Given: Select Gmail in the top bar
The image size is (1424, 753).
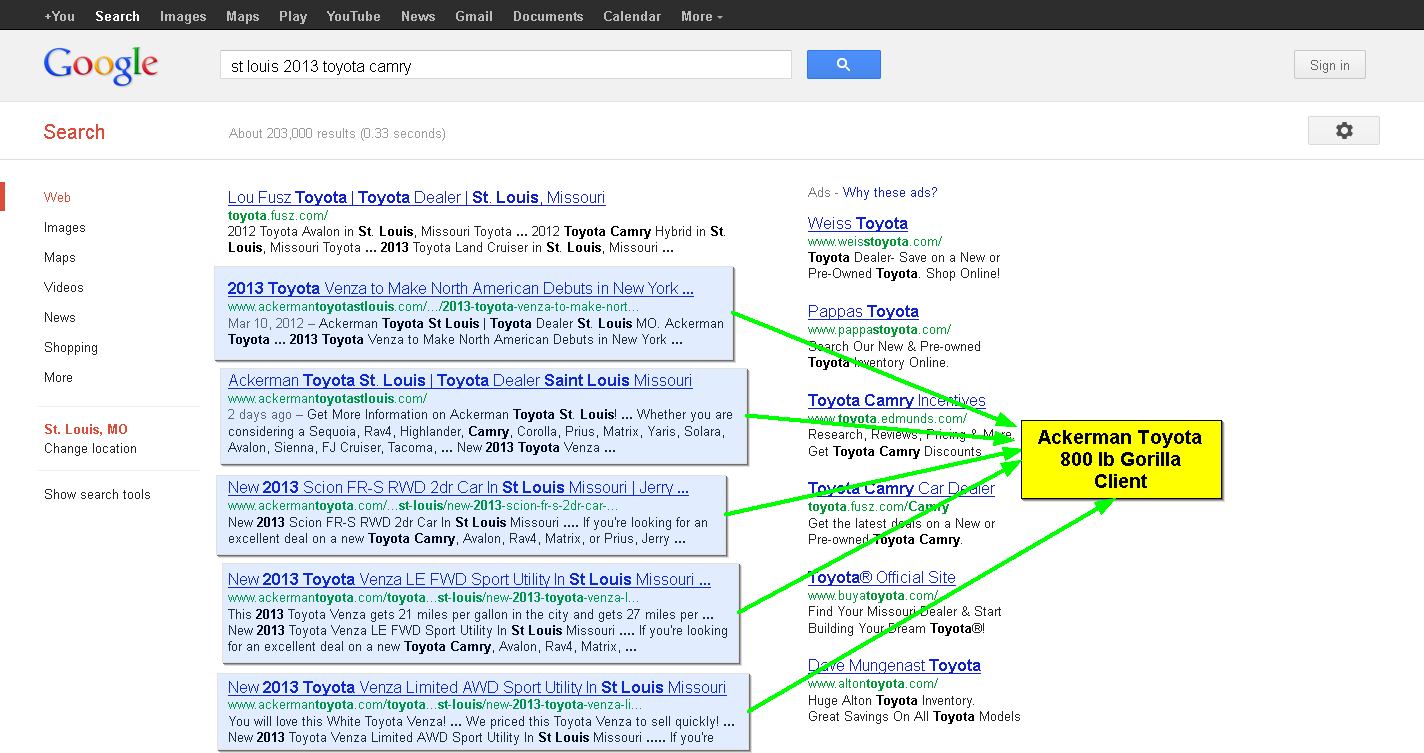Looking at the screenshot, I should pos(473,16).
